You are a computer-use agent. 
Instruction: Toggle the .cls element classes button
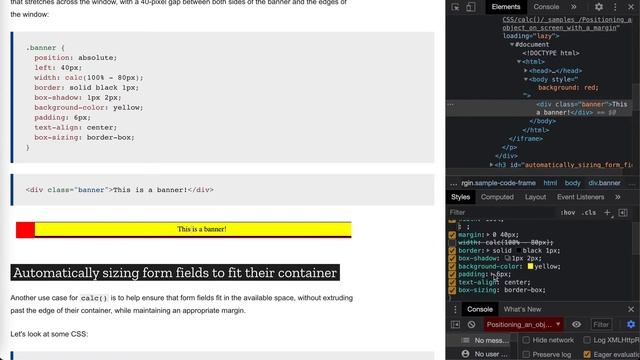(589, 213)
